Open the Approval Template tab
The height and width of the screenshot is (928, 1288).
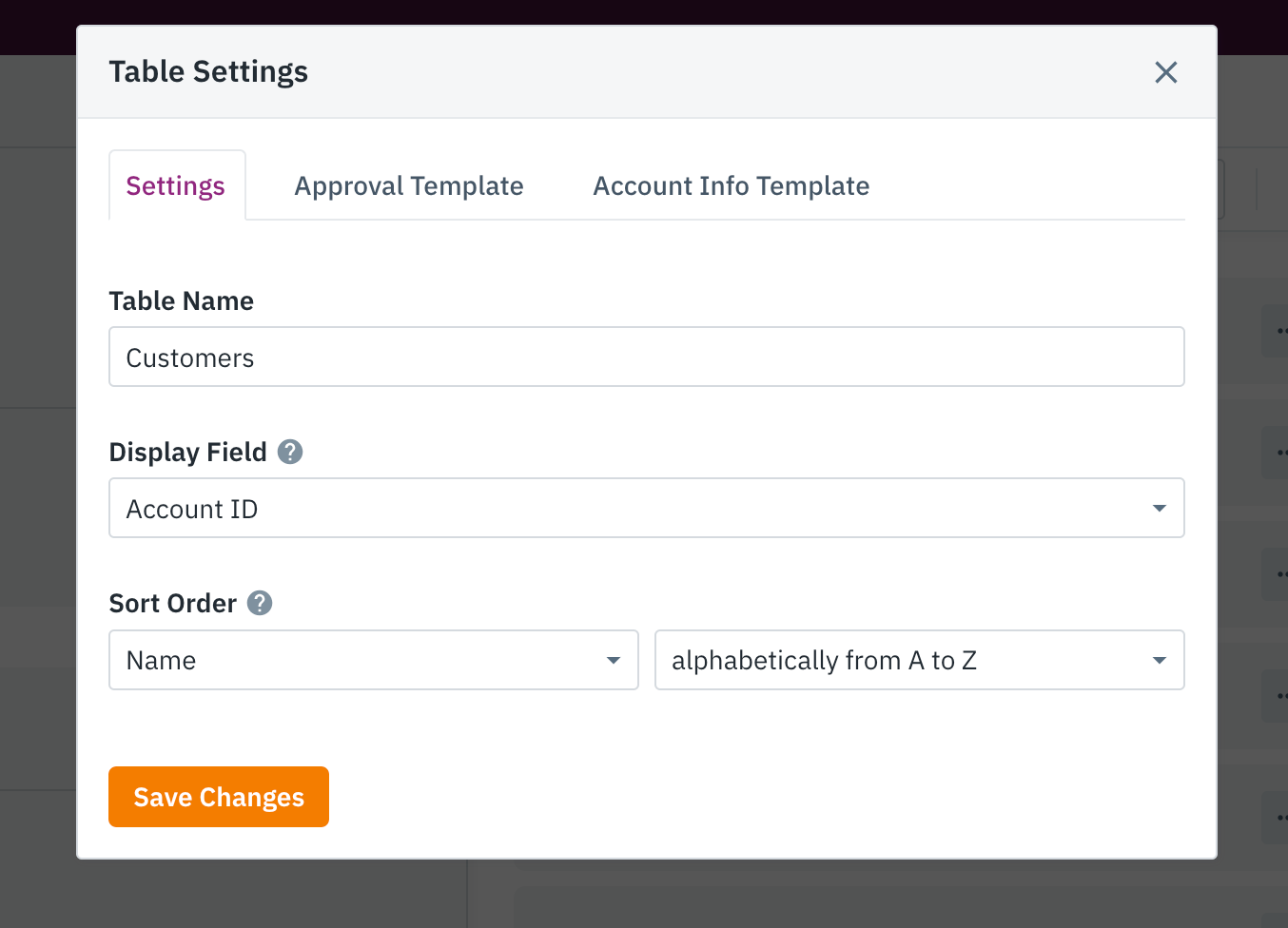(x=409, y=185)
